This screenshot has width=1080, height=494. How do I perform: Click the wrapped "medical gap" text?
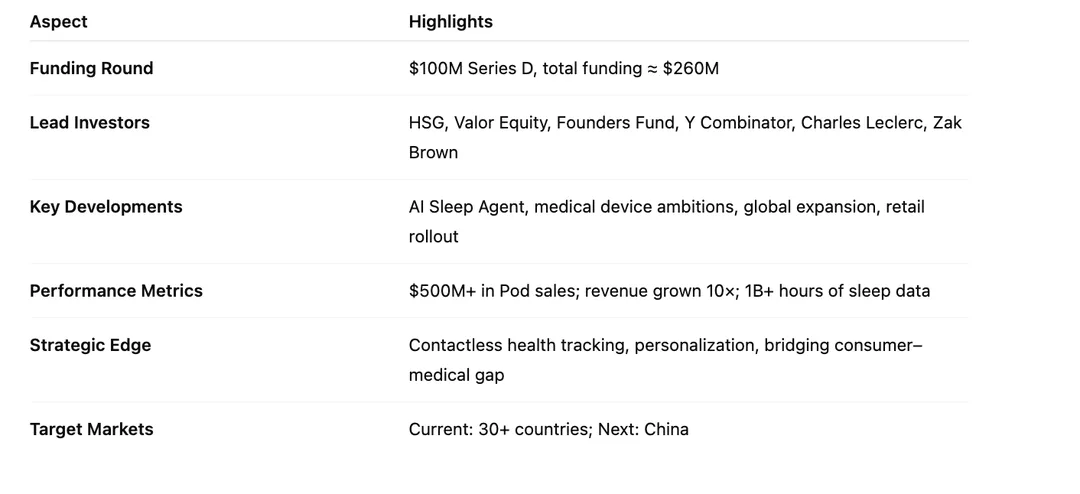coord(456,374)
